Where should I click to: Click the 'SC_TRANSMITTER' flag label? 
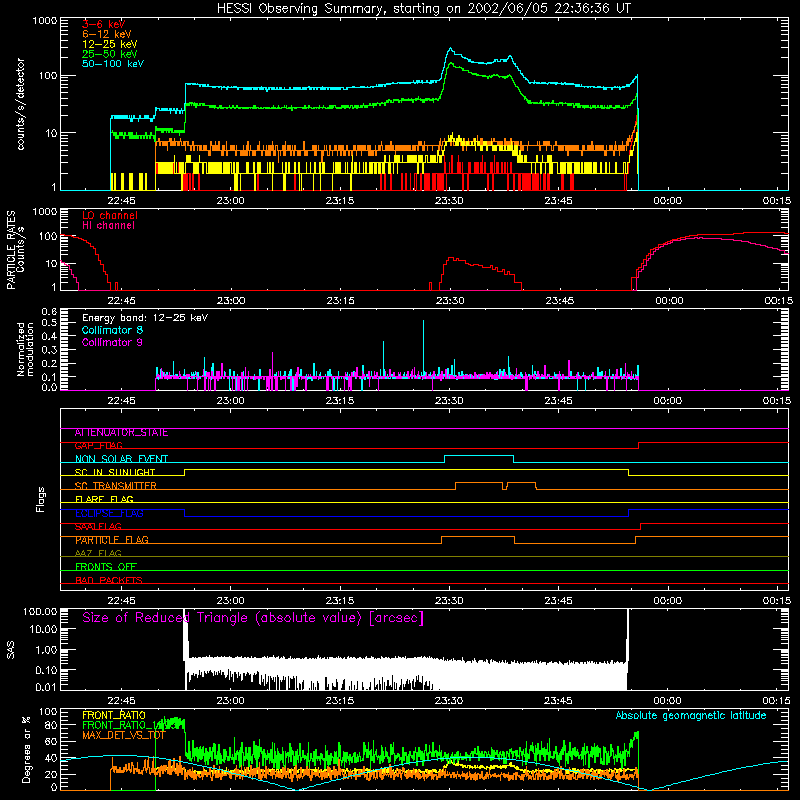point(115,486)
